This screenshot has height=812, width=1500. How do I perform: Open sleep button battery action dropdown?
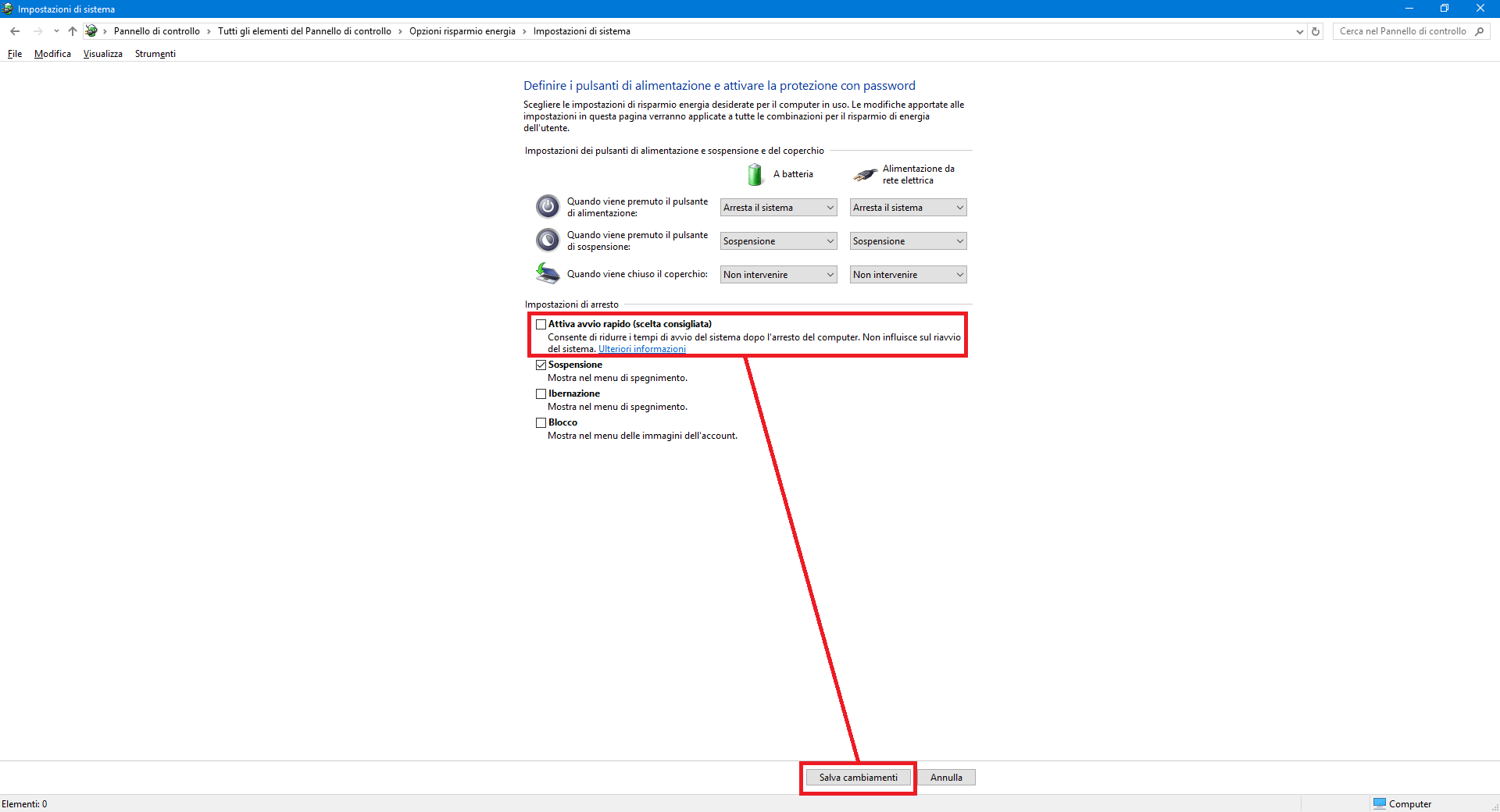[778, 241]
